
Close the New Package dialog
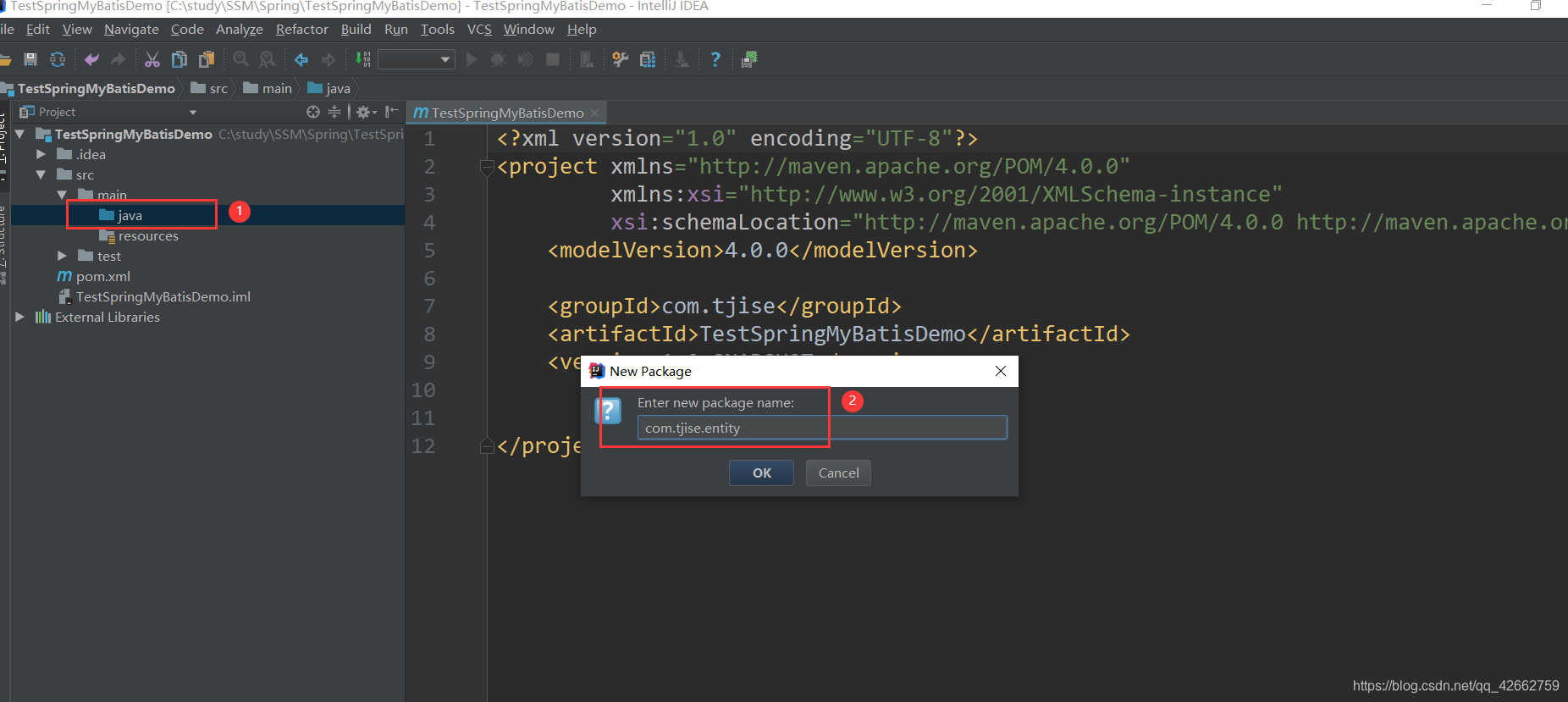tap(1001, 371)
